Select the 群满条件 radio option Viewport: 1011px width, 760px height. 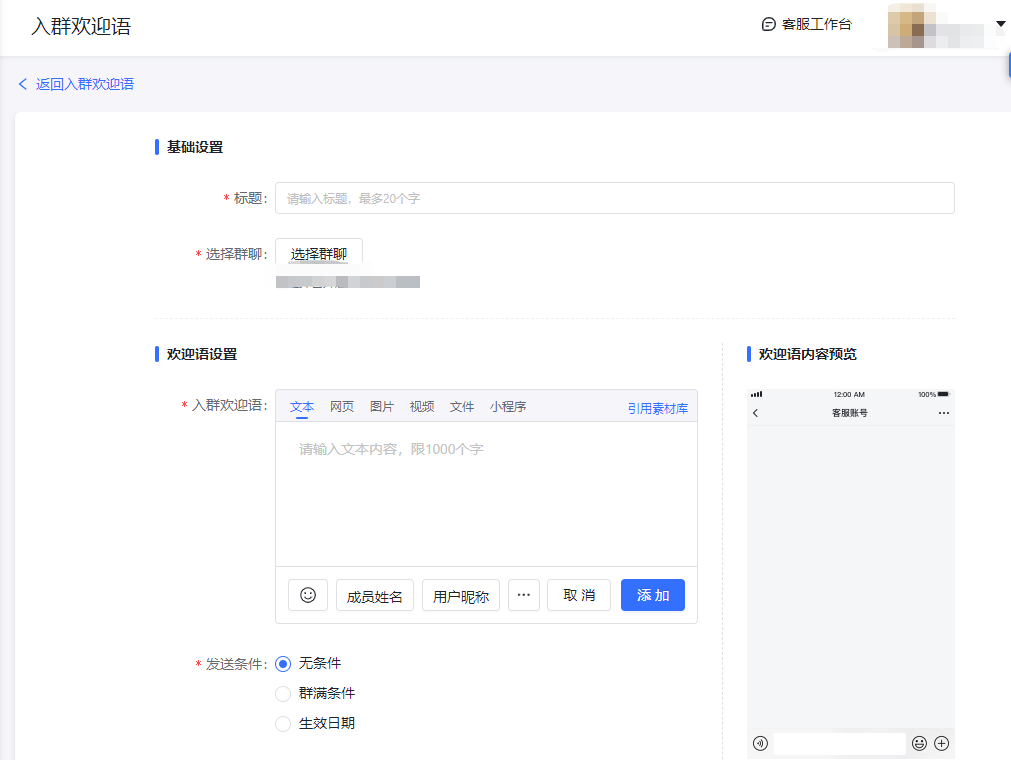coord(283,693)
